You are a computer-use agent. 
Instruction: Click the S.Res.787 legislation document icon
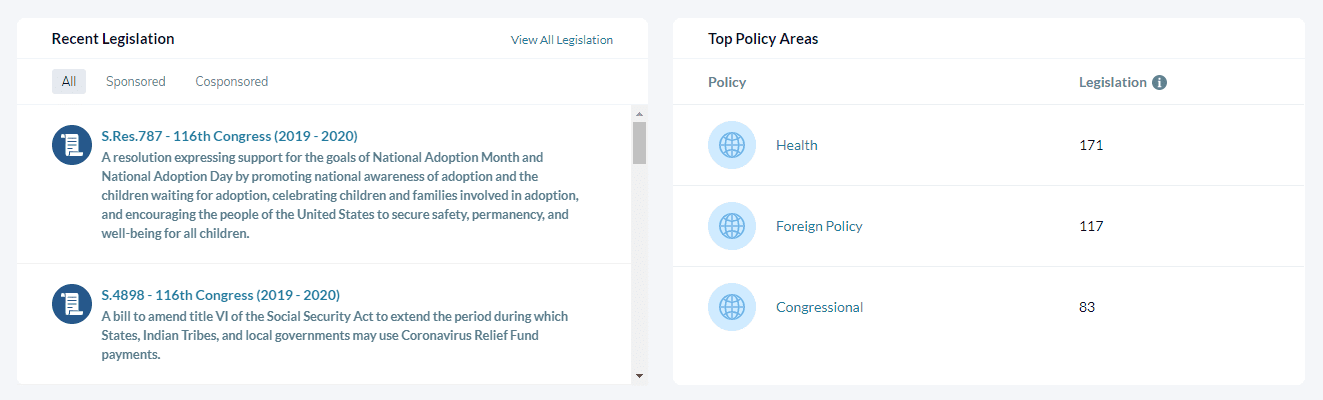72,145
